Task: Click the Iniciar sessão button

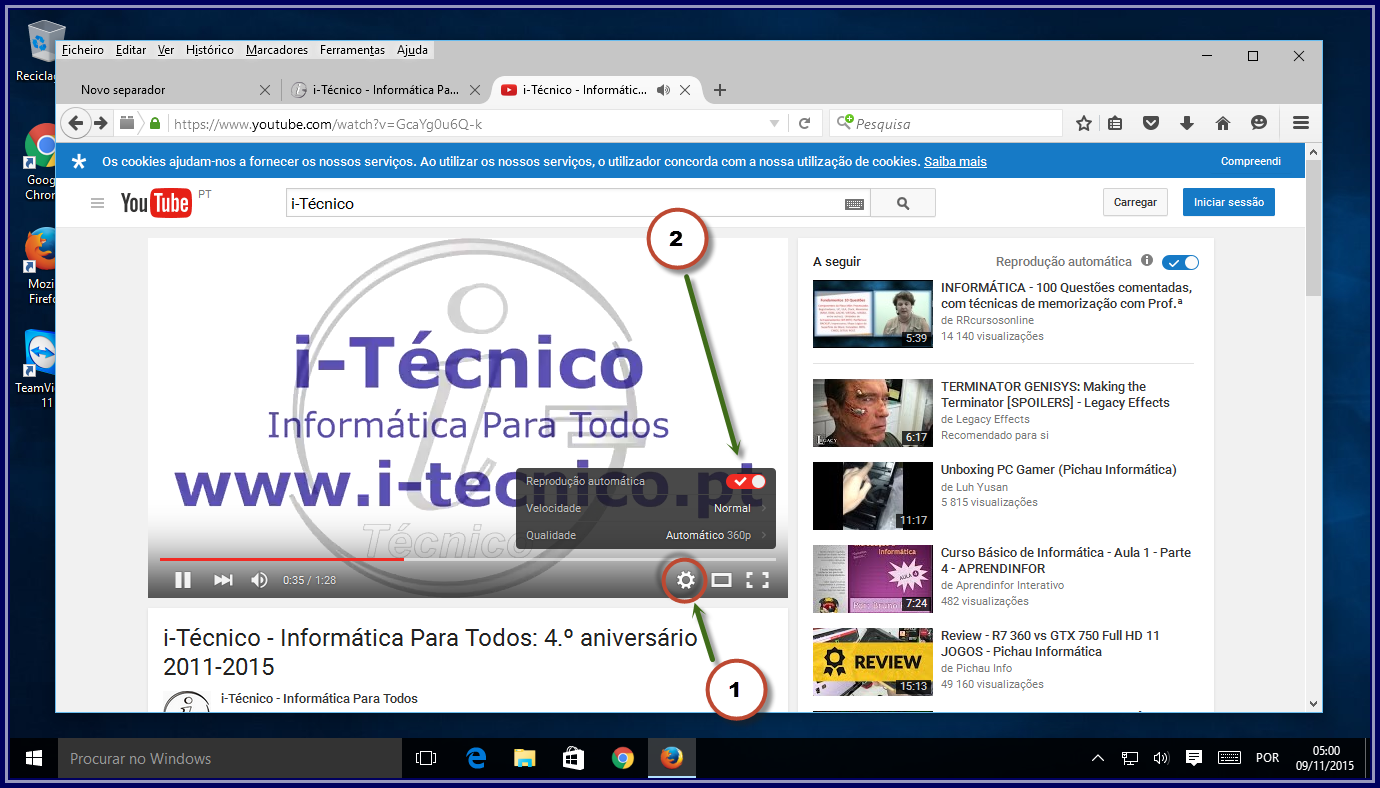Action: click(x=1229, y=202)
